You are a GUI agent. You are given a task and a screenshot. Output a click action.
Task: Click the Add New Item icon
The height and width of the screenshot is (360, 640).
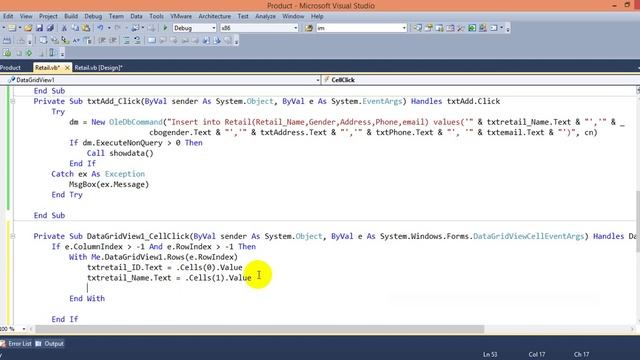(x=12, y=28)
